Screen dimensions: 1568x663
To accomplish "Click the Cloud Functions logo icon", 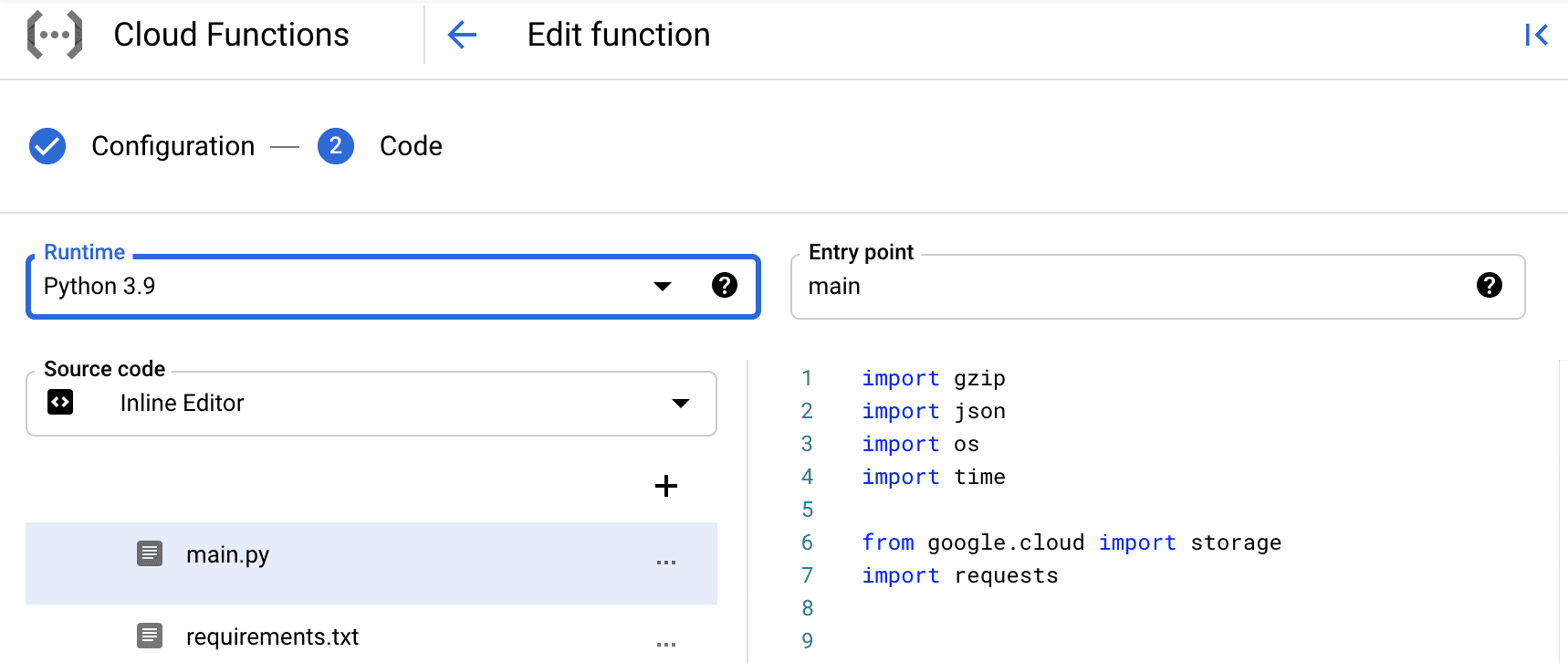I will 55,36.
